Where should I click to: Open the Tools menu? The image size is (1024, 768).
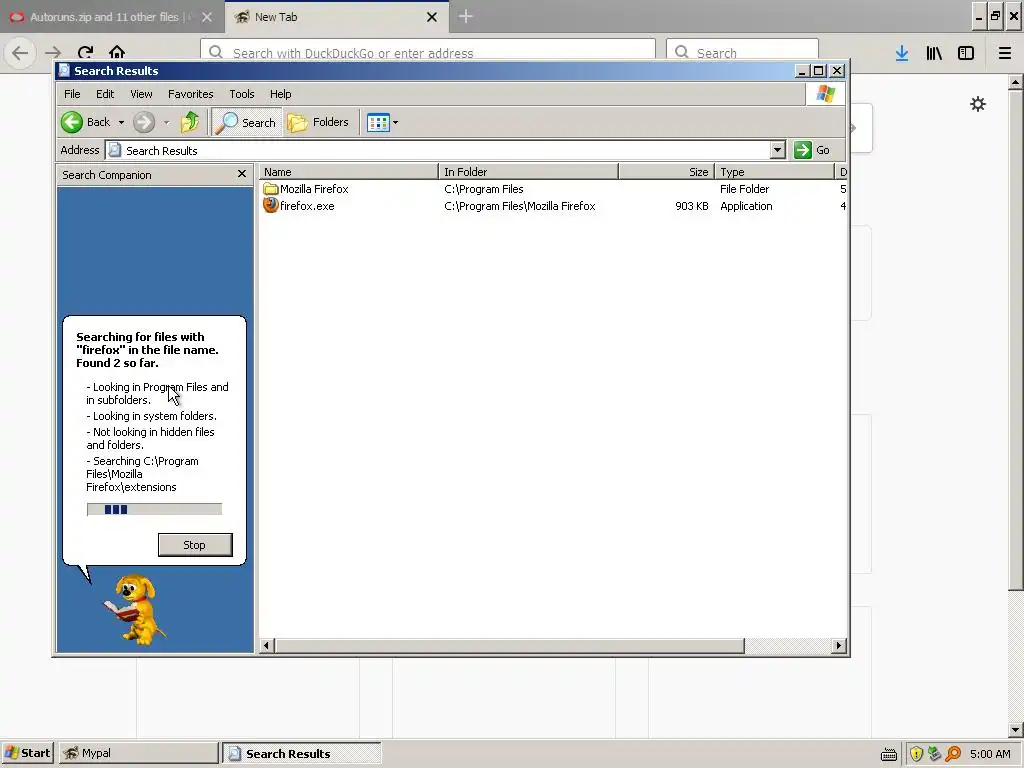pos(242,94)
